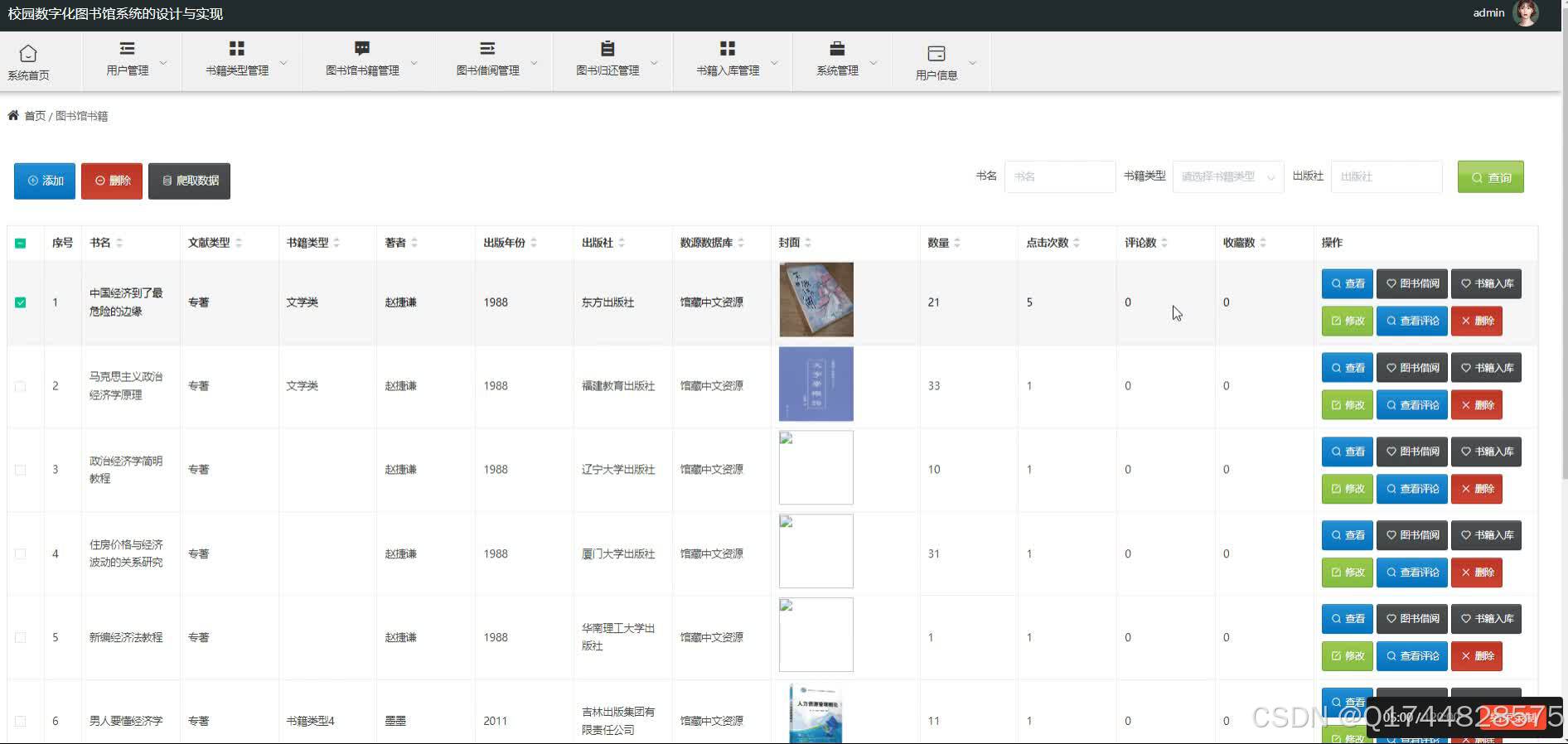1568x744 pixels.
Task: Toggle the select-all checkbox in table header
Action: (21, 243)
